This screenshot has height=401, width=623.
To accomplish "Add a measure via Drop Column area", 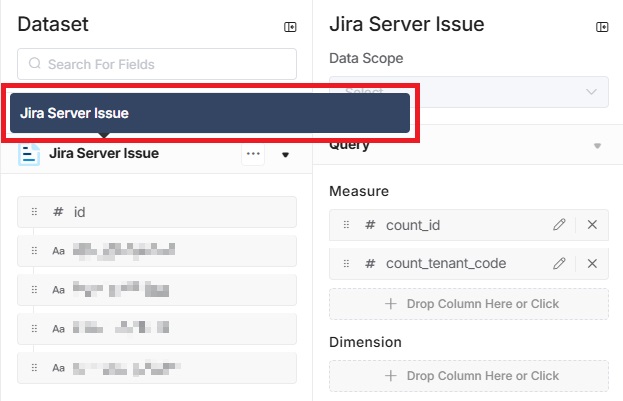I will 468,303.
